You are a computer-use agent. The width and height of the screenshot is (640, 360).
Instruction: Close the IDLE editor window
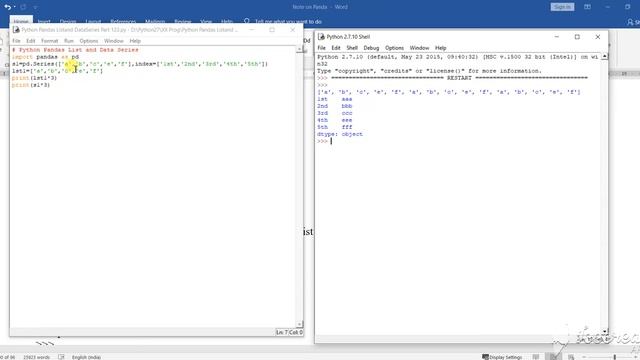293,30
